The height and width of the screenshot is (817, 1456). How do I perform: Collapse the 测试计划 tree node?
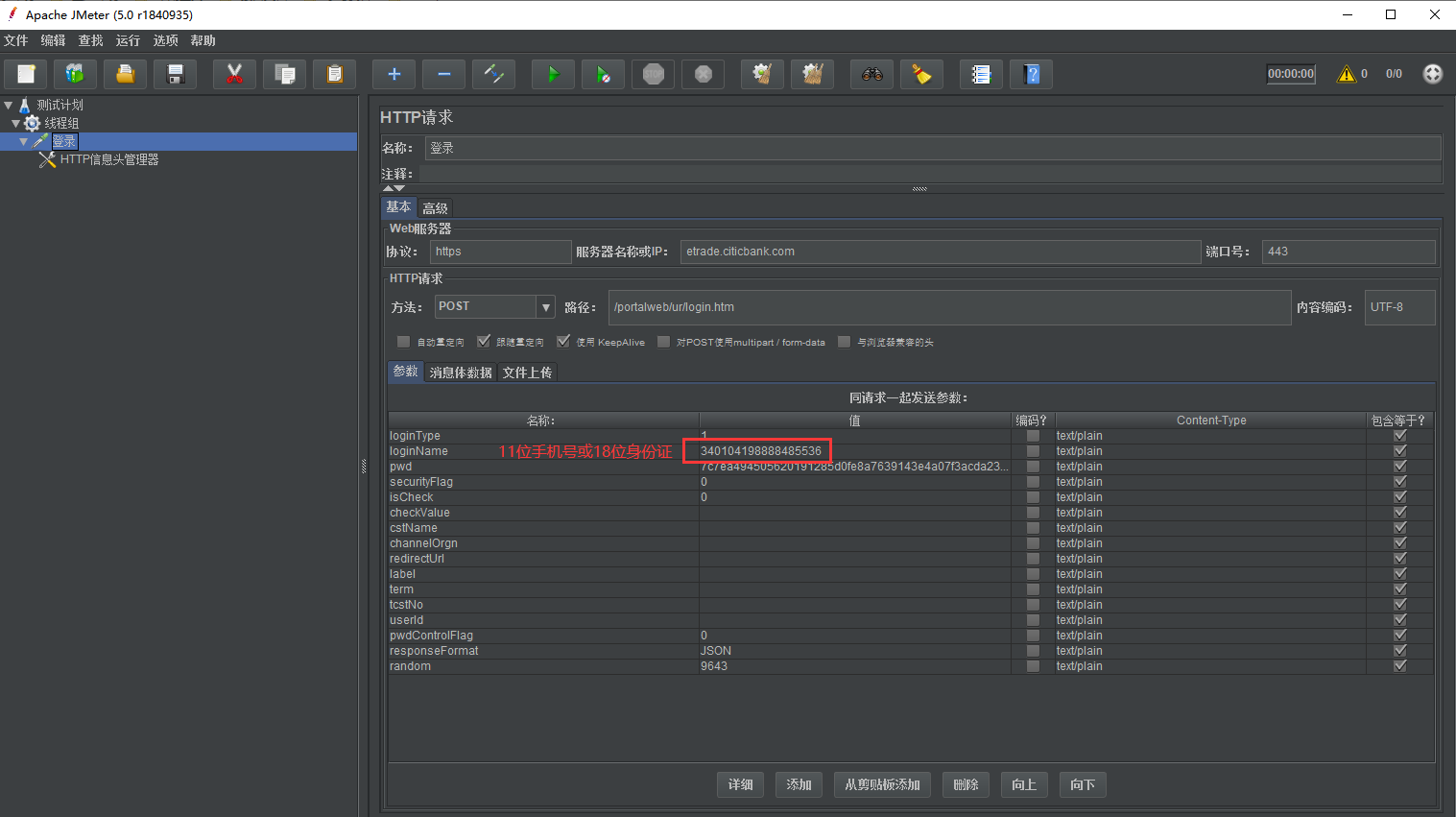8,106
